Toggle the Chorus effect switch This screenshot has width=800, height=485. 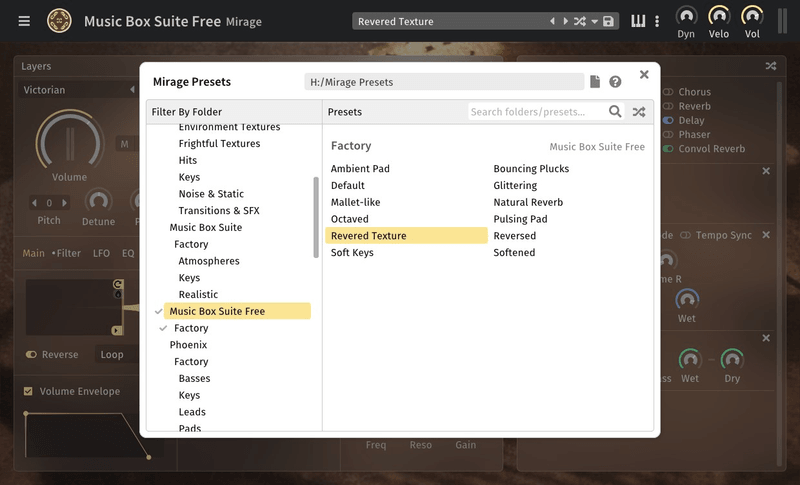(668, 92)
